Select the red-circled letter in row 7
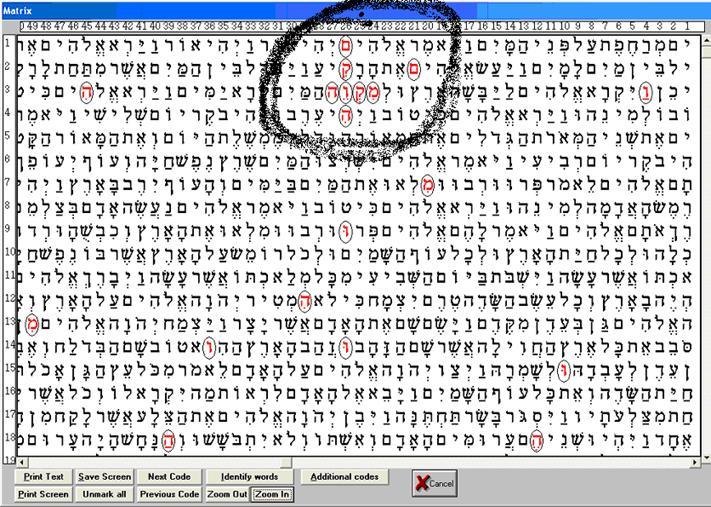Screen dimensions: 711x507 tap(427, 184)
